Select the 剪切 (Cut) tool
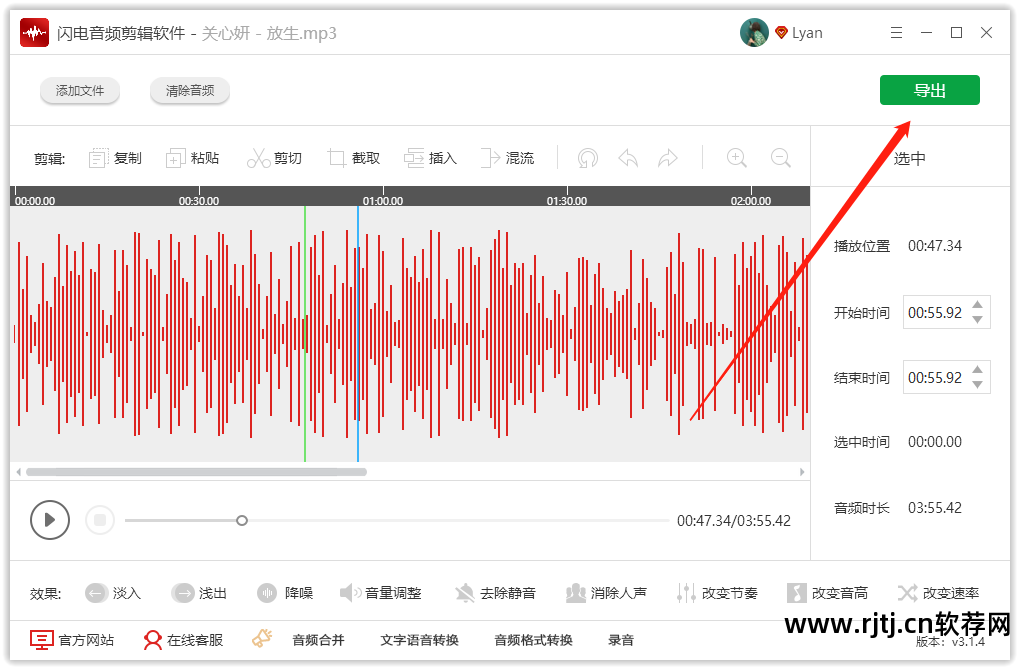1020x670 pixels. click(275, 157)
